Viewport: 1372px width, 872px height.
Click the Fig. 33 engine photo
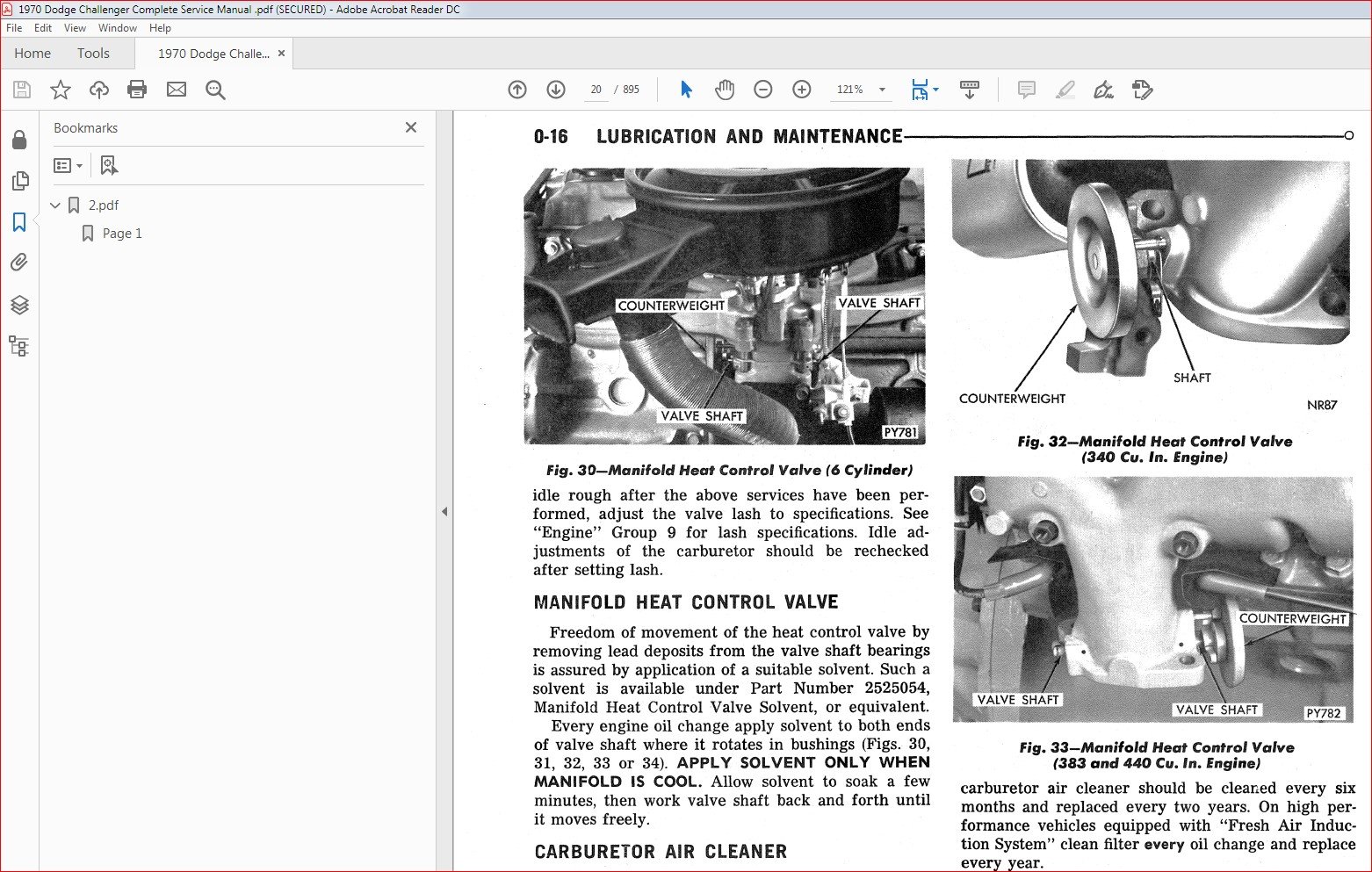tap(1153, 600)
